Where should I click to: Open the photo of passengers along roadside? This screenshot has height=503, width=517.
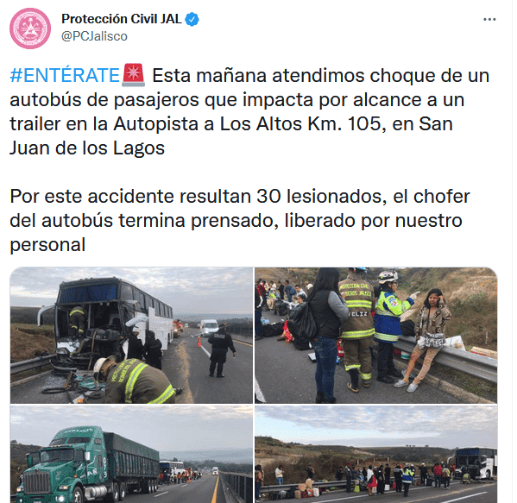click(376, 454)
